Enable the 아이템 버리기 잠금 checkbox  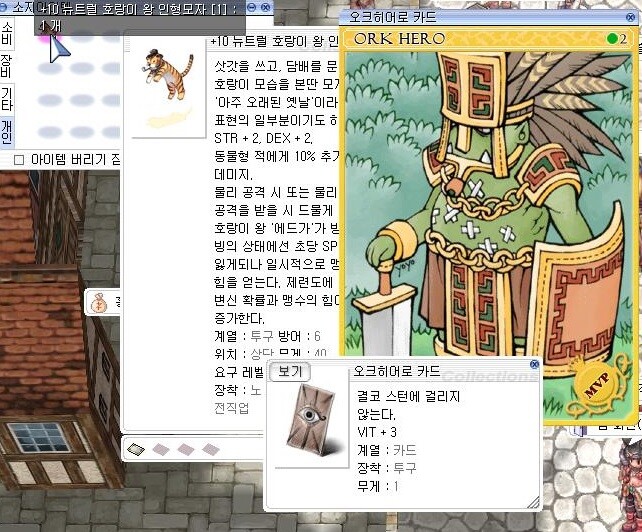(18, 159)
